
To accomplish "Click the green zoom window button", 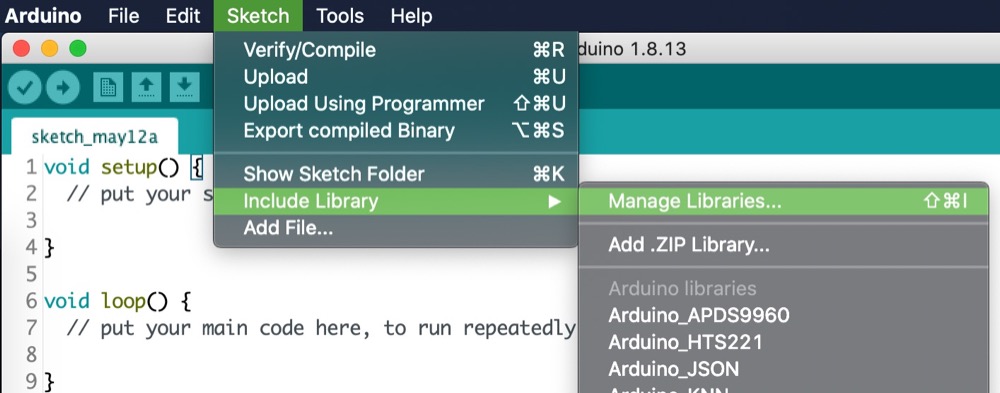I will [78, 48].
